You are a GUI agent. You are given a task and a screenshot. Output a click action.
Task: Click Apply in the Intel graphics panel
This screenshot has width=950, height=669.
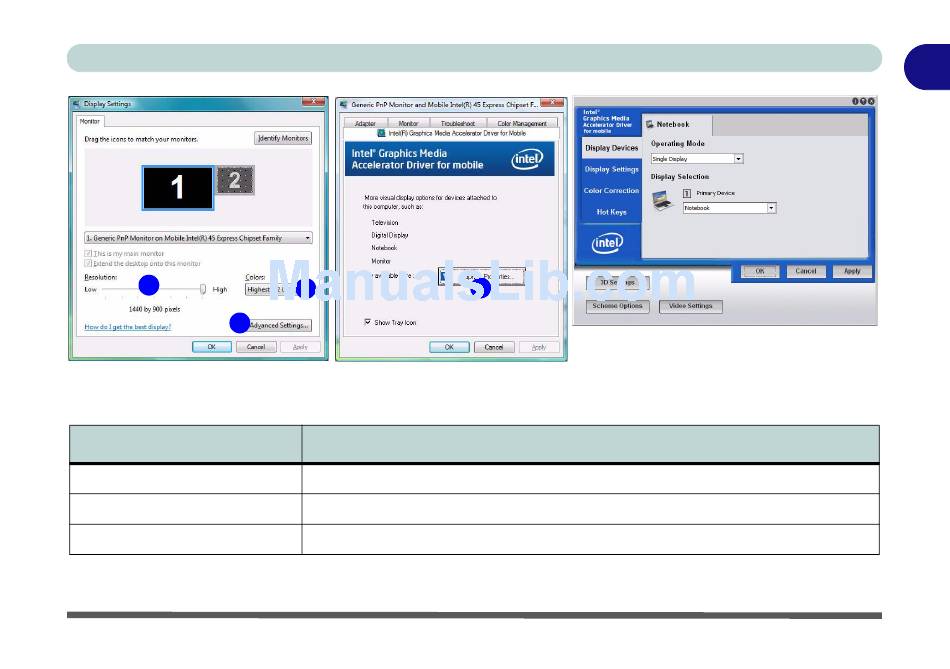click(852, 271)
